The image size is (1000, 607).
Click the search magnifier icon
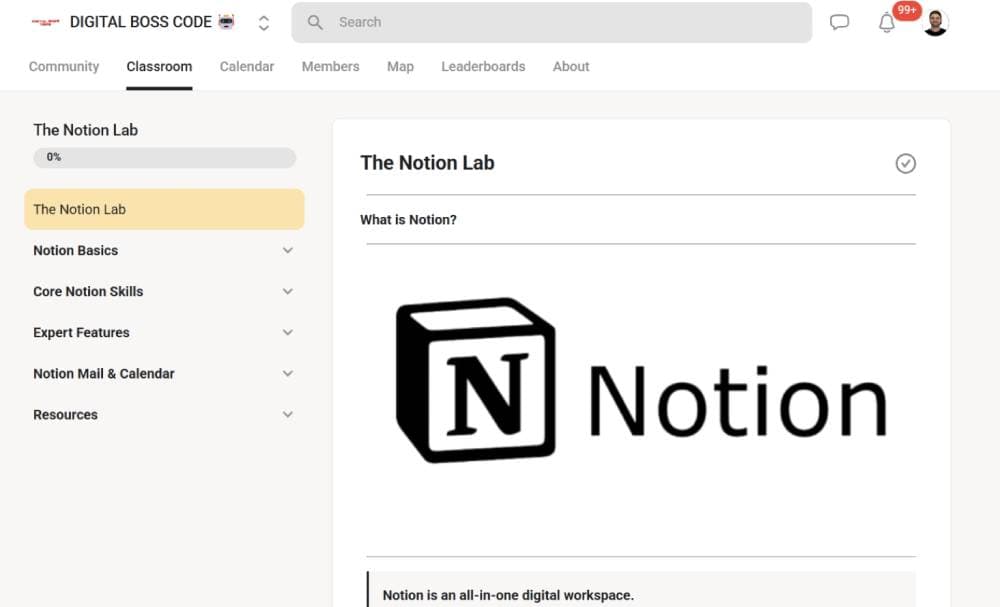click(x=315, y=22)
